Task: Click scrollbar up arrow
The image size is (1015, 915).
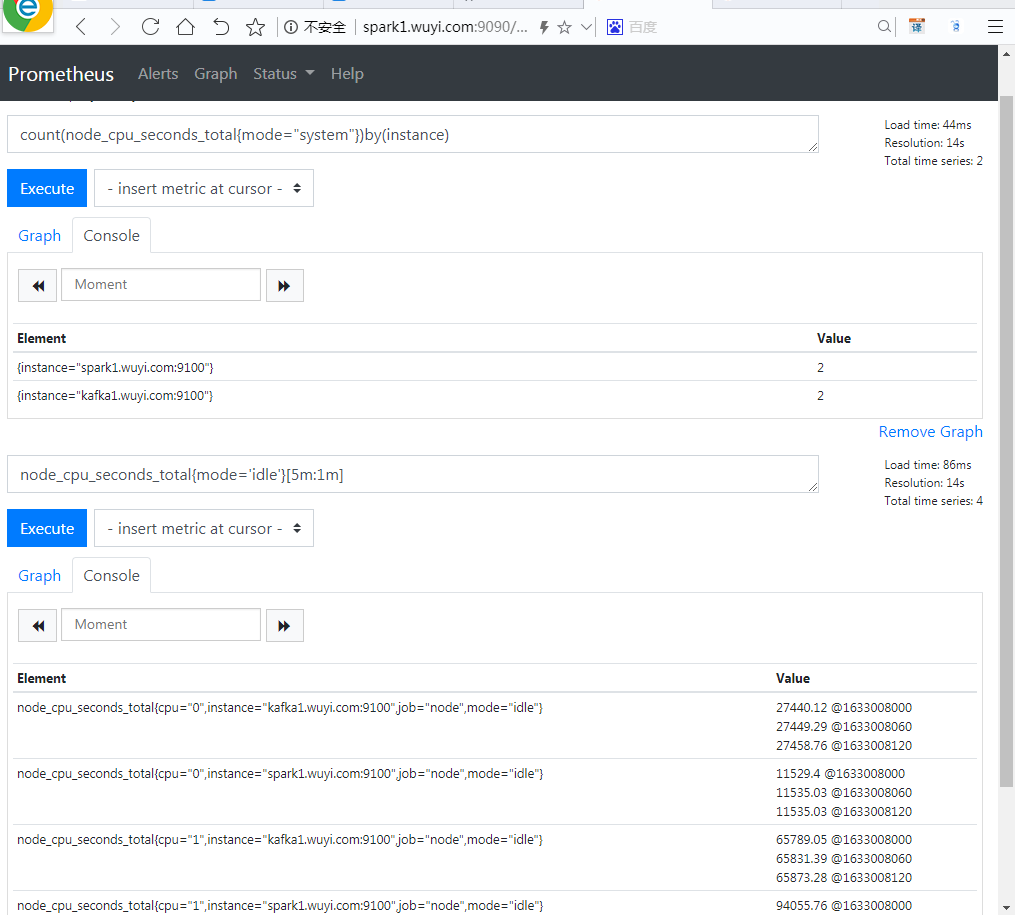Action: coord(1006,54)
